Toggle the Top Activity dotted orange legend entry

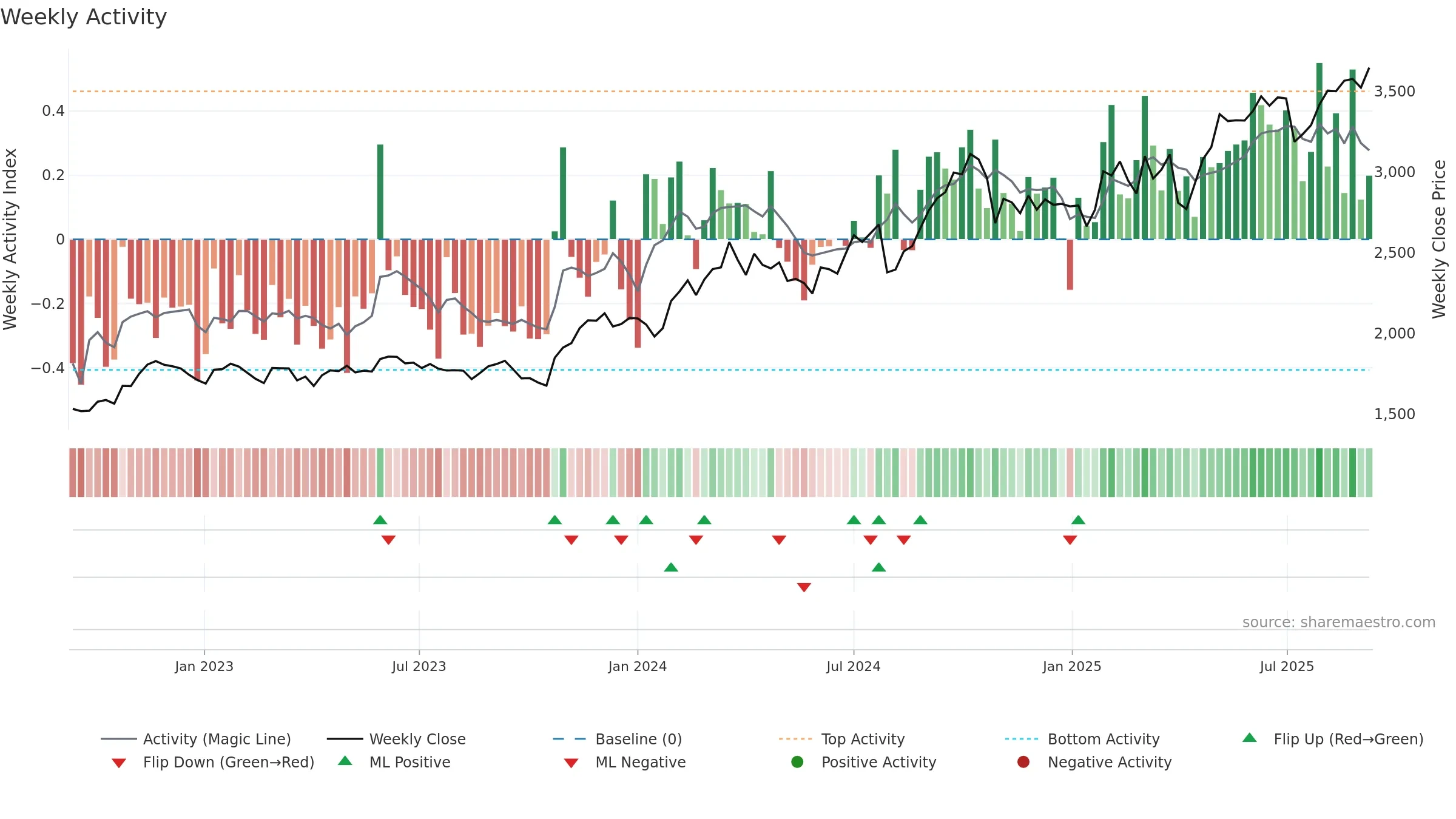(x=842, y=739)
